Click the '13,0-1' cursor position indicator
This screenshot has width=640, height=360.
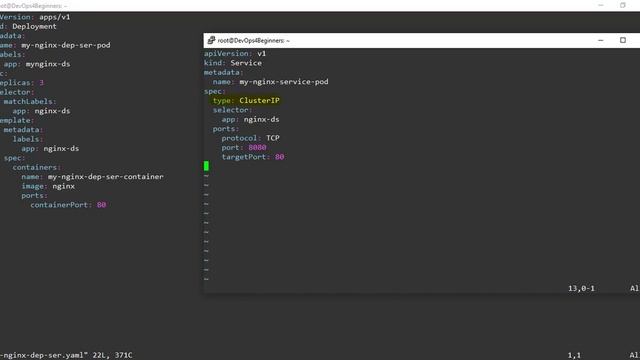(581, 289)
